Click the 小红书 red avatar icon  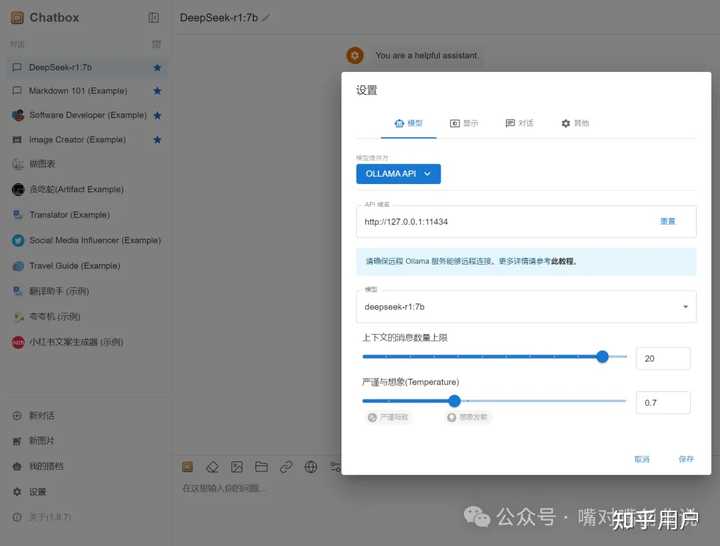click(18, 342)
